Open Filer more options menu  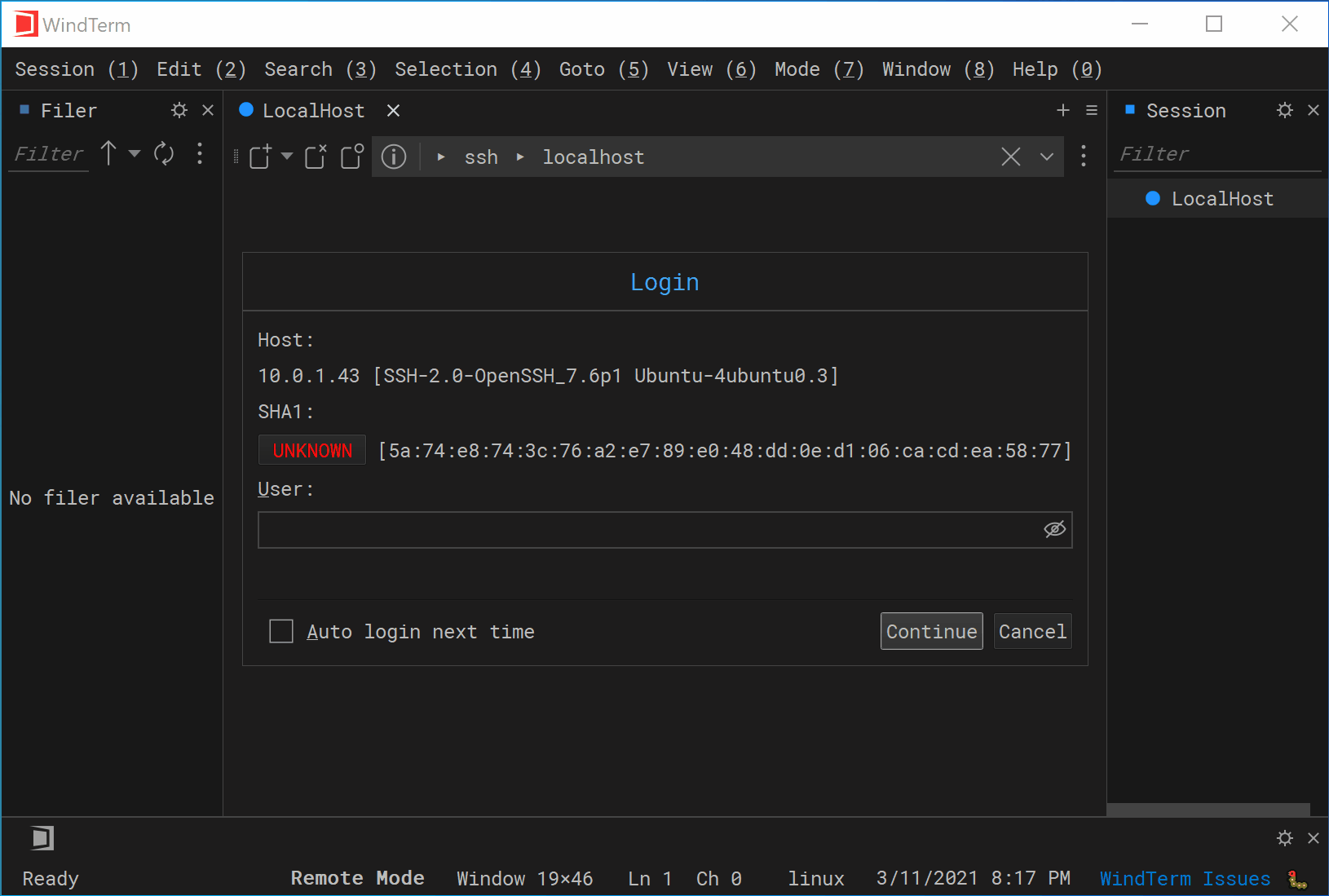tap(200, 153)
